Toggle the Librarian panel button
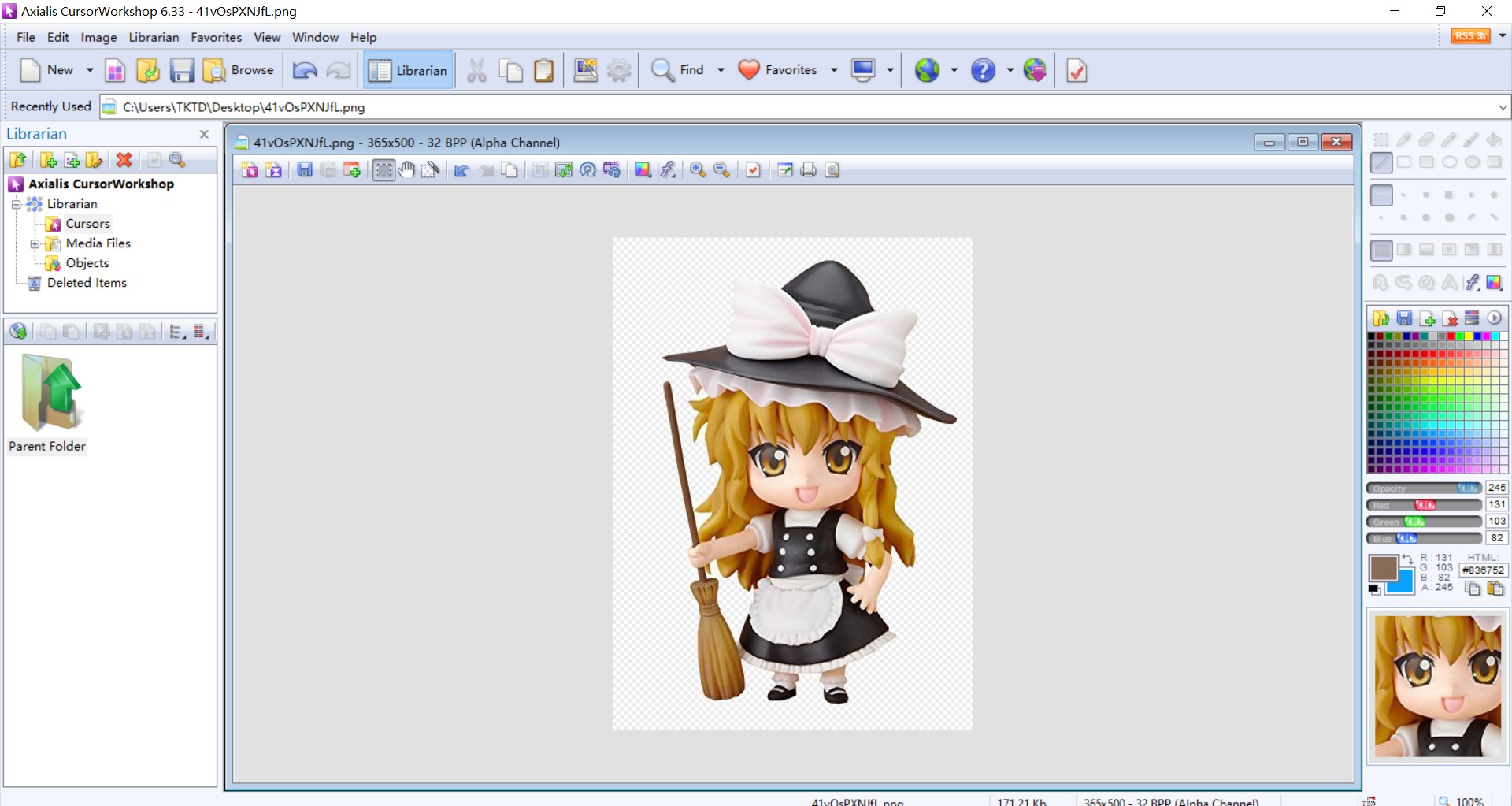This screenshot has width=1512, height=806. (408, 71)
